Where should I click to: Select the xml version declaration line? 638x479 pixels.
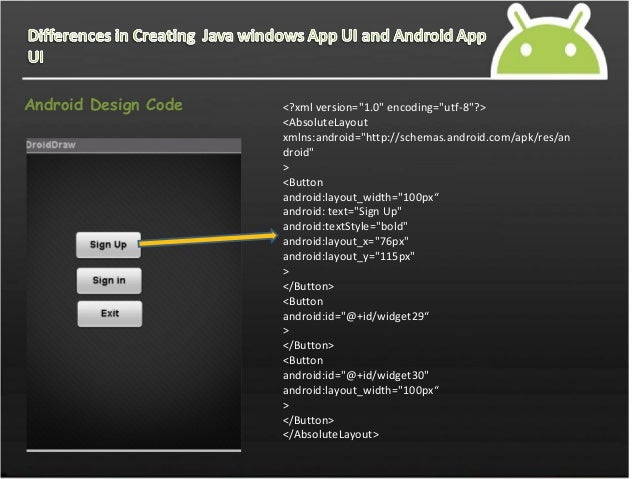(384, 107)
